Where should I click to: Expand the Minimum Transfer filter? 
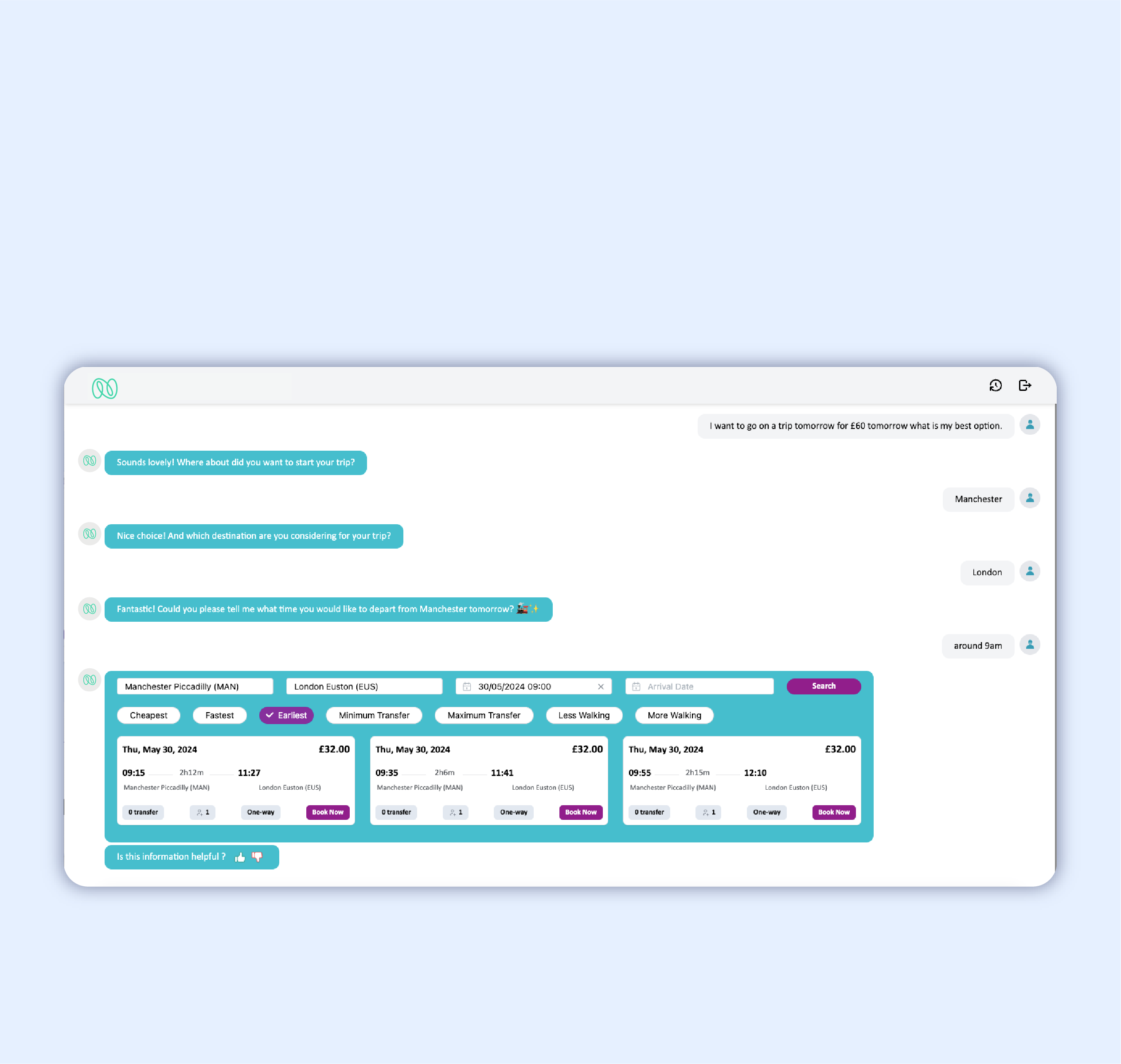[373, 715]
